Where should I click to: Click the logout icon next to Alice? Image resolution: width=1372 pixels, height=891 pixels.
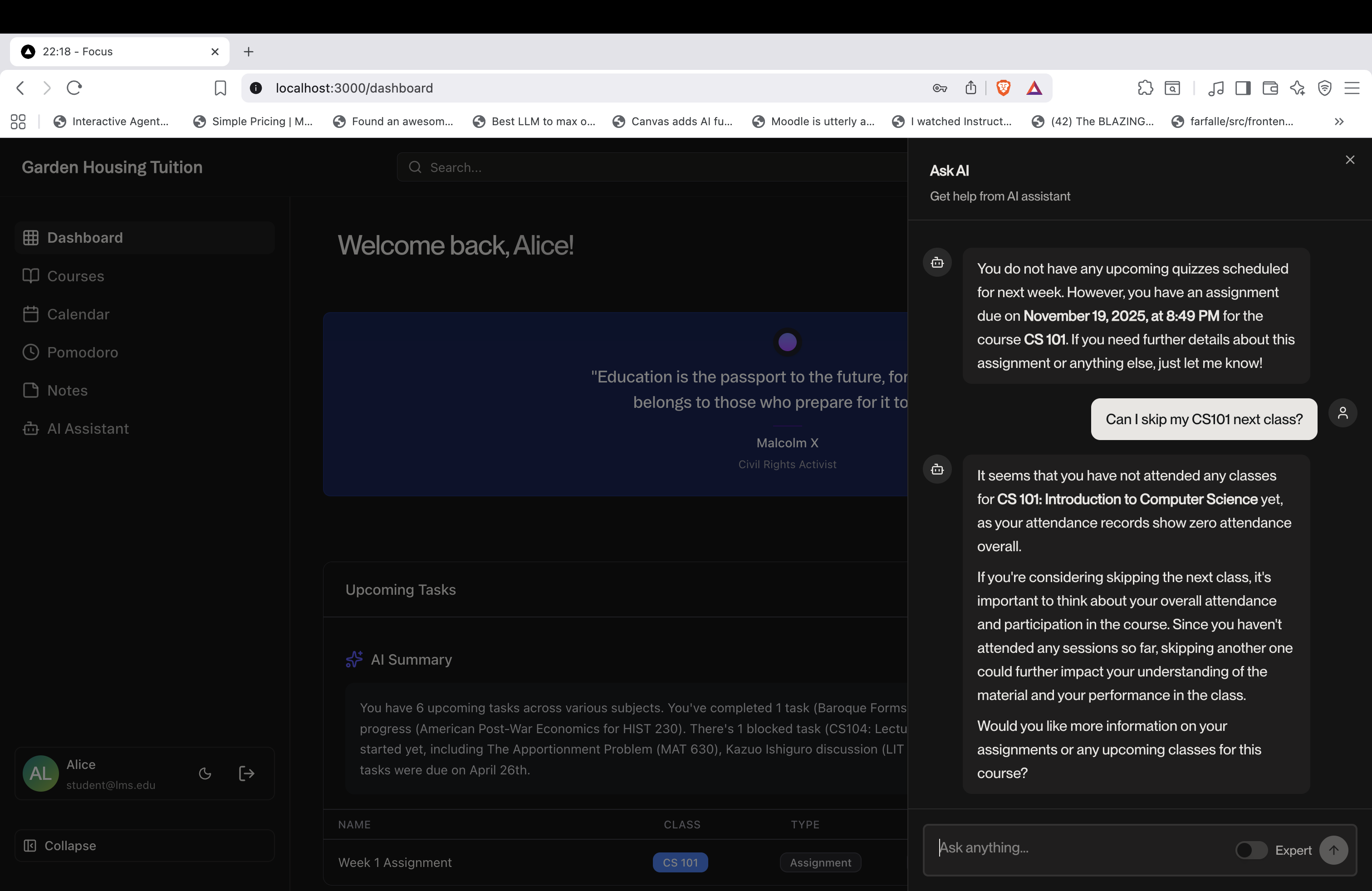pos(246,774)
